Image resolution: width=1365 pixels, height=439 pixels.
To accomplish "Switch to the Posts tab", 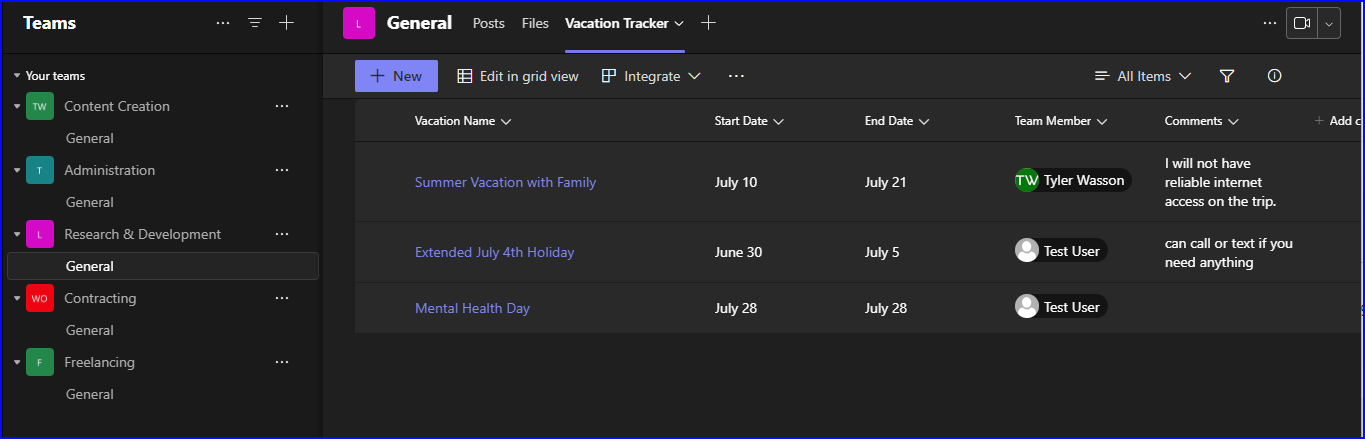I will [x=488, y=23].
